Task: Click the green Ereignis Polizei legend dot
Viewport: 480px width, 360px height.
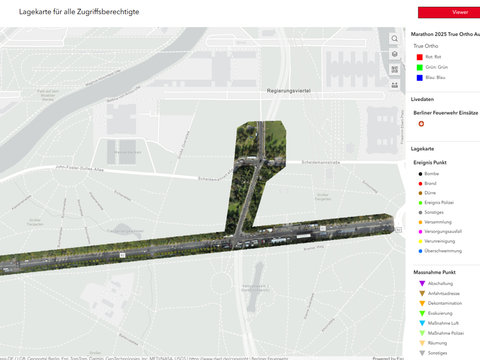Action: coord(420,203)
